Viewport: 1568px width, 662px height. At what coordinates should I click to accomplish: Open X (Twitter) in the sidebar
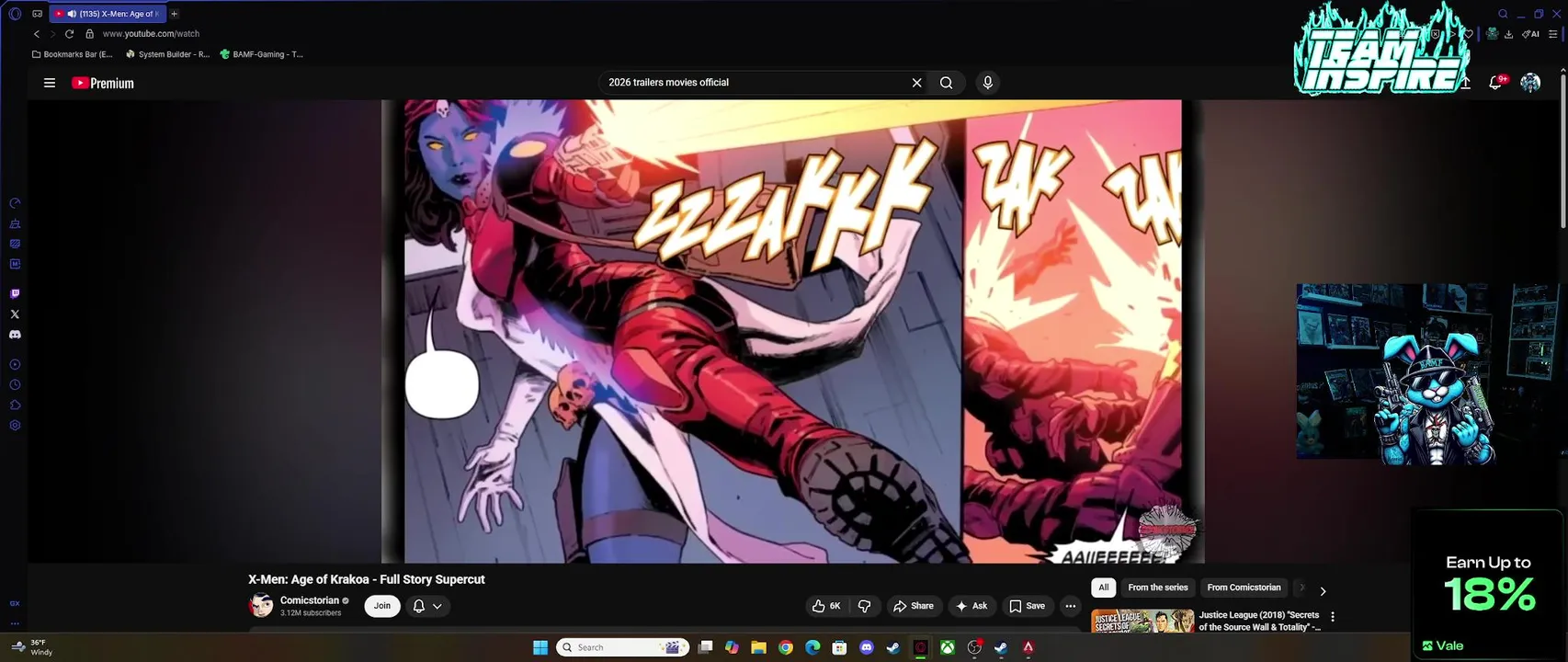tap(15, 314)
